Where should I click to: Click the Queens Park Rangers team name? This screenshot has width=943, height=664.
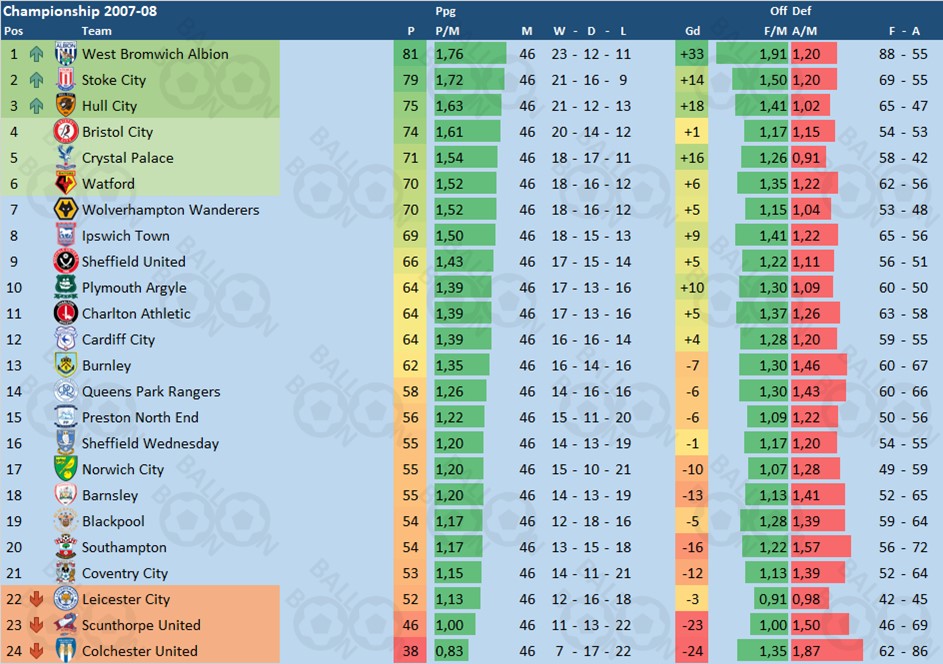coord(151,392)
